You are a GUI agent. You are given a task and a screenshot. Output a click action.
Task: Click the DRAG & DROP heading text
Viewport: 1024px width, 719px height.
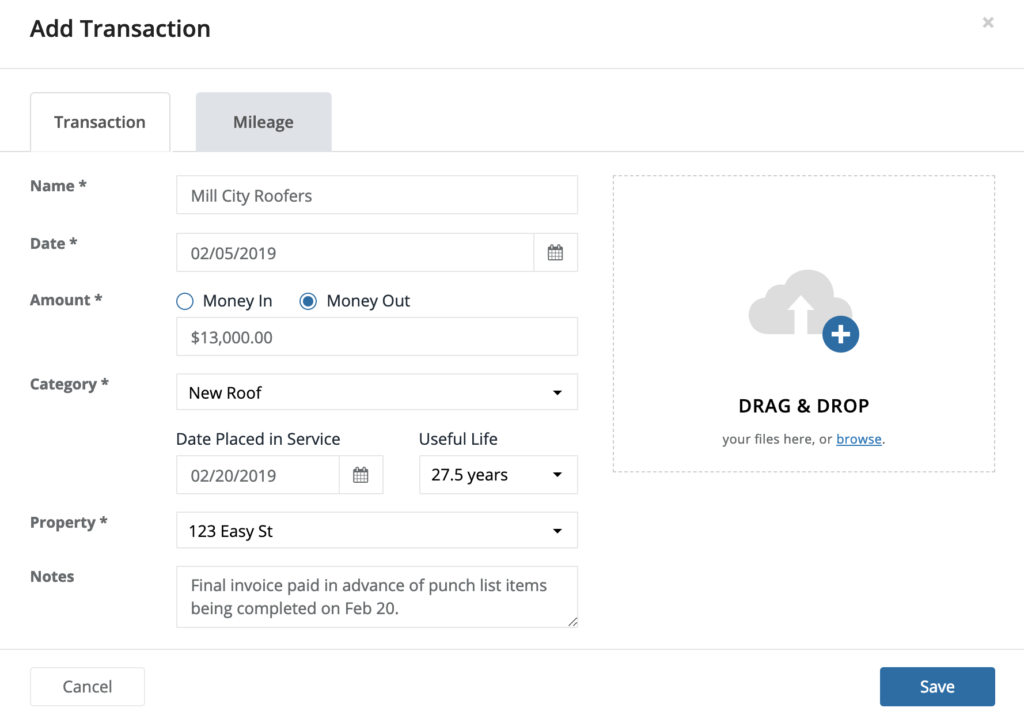[804, 406]
